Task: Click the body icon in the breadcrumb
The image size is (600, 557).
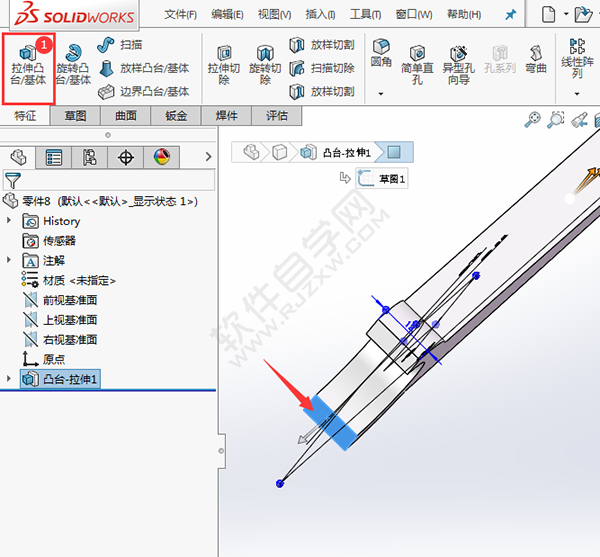Action: (x=279, y=152)
